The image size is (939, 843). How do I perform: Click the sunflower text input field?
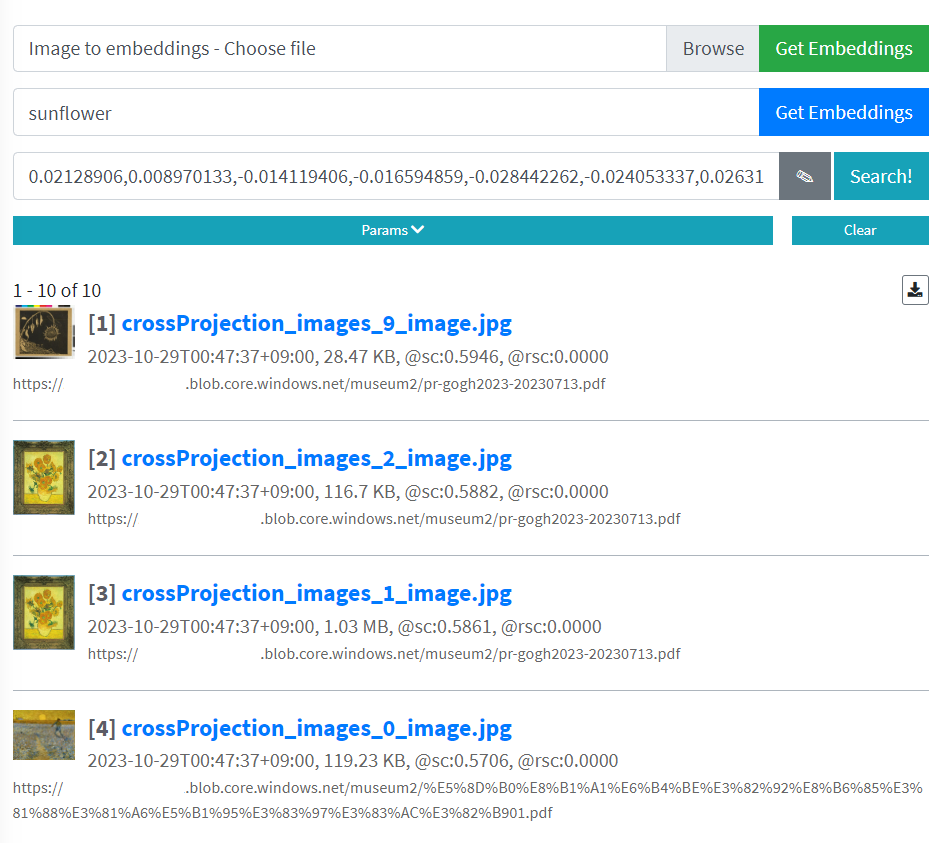(386, 113)
